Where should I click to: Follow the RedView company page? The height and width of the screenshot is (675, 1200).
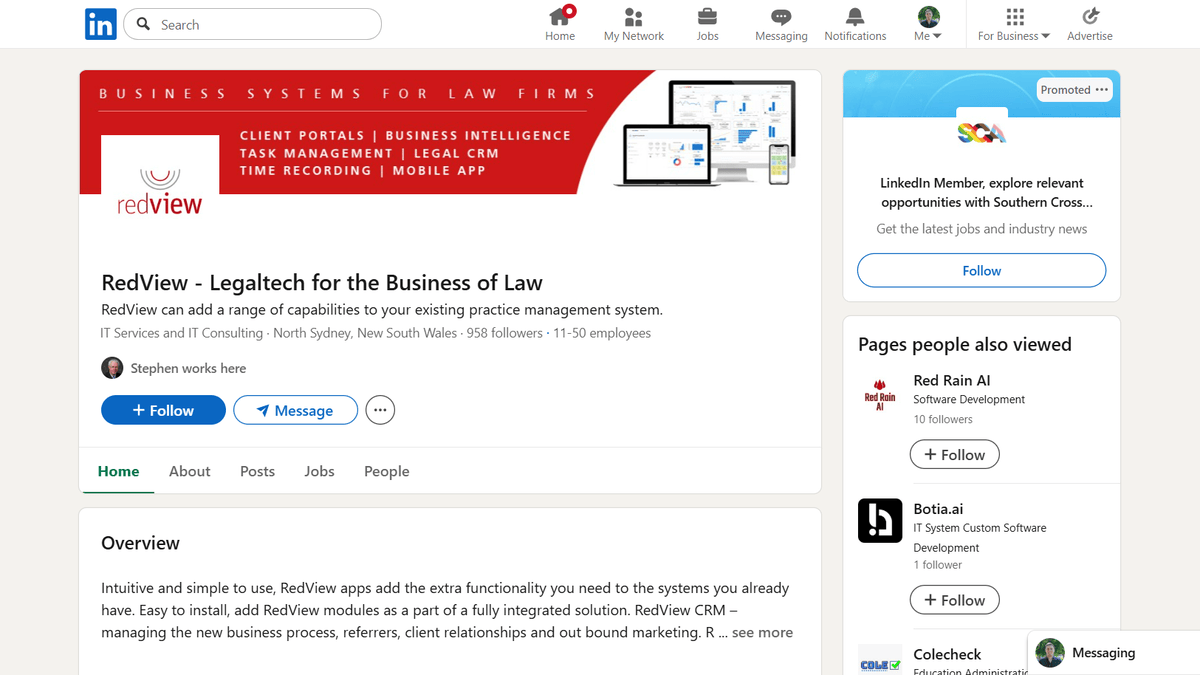click(163, 410)
